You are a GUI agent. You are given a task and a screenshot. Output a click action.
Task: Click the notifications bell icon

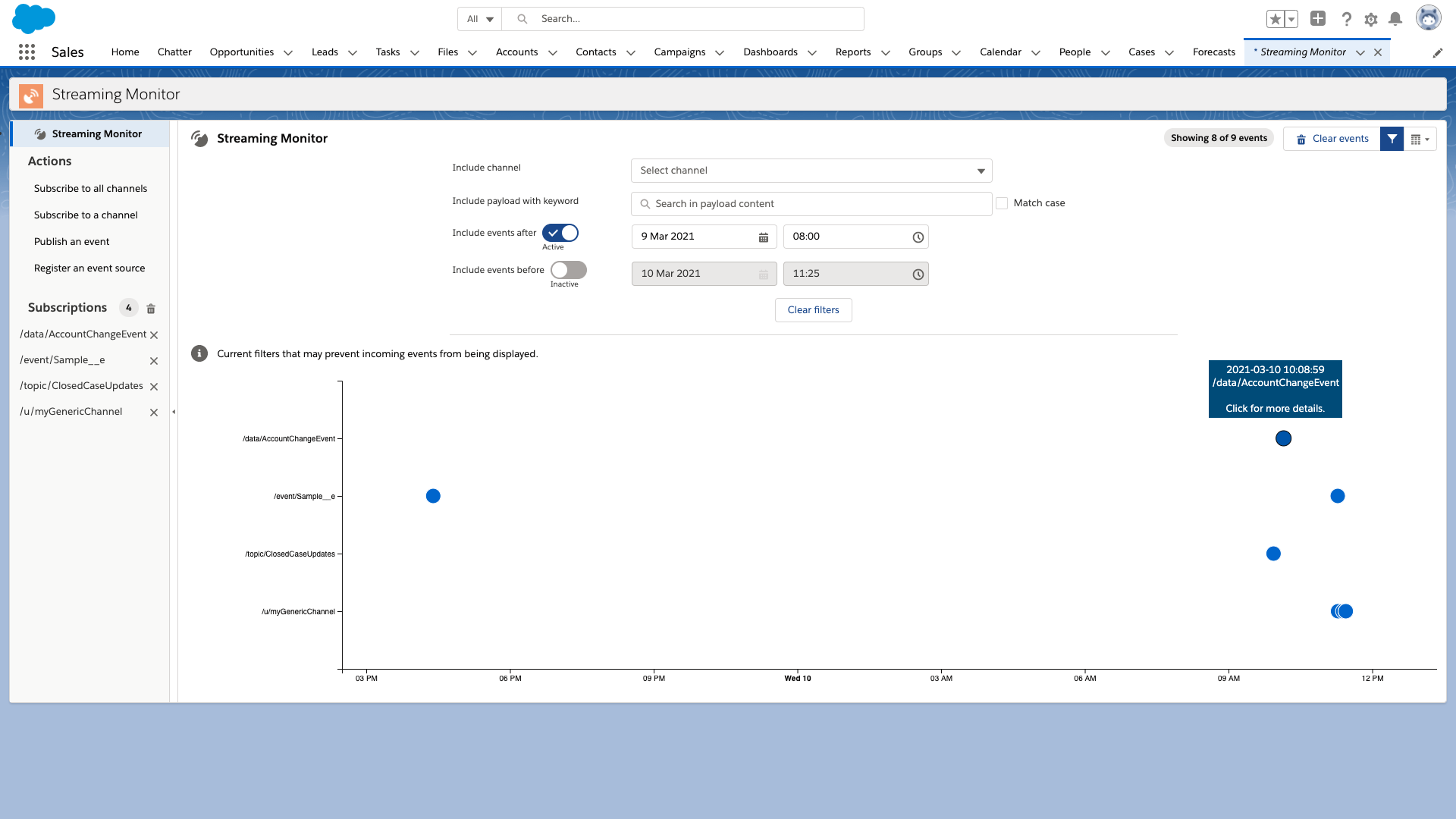coord(1395,19)
